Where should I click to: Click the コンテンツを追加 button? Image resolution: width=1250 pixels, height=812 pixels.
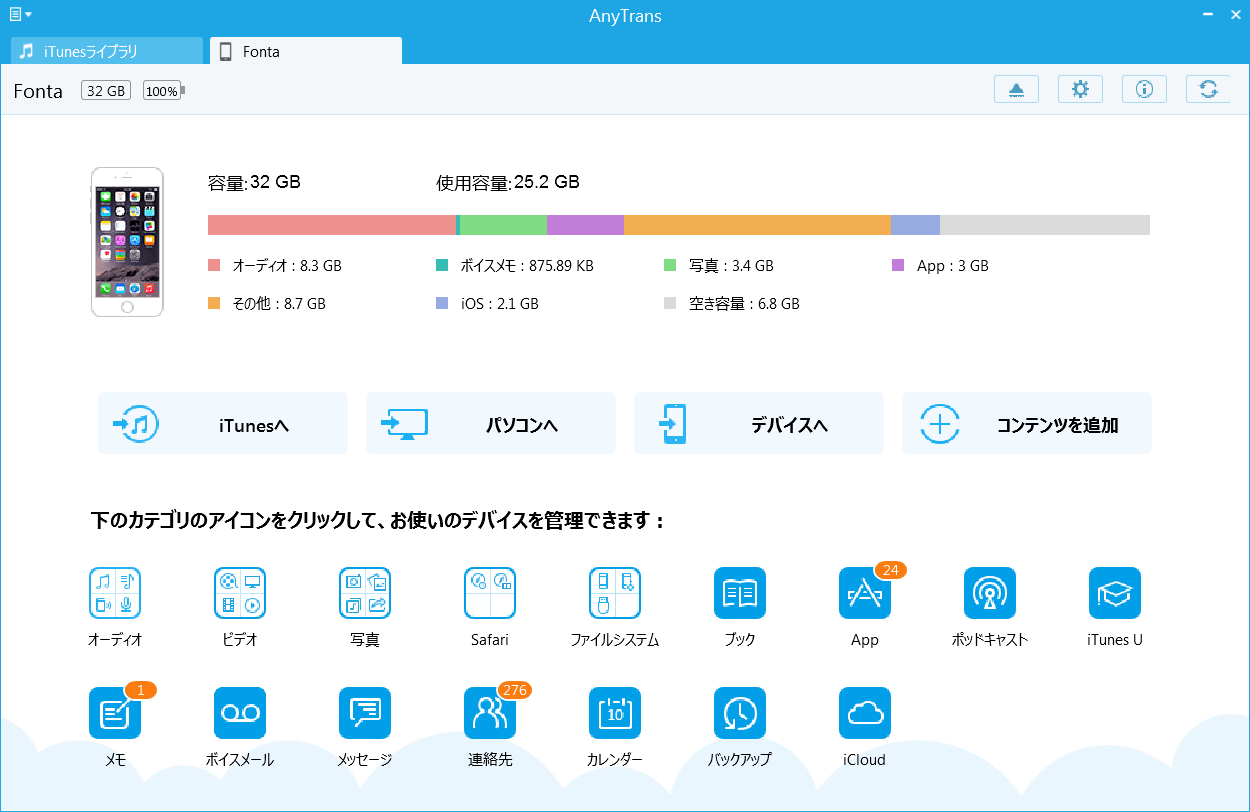point(1027,423)
